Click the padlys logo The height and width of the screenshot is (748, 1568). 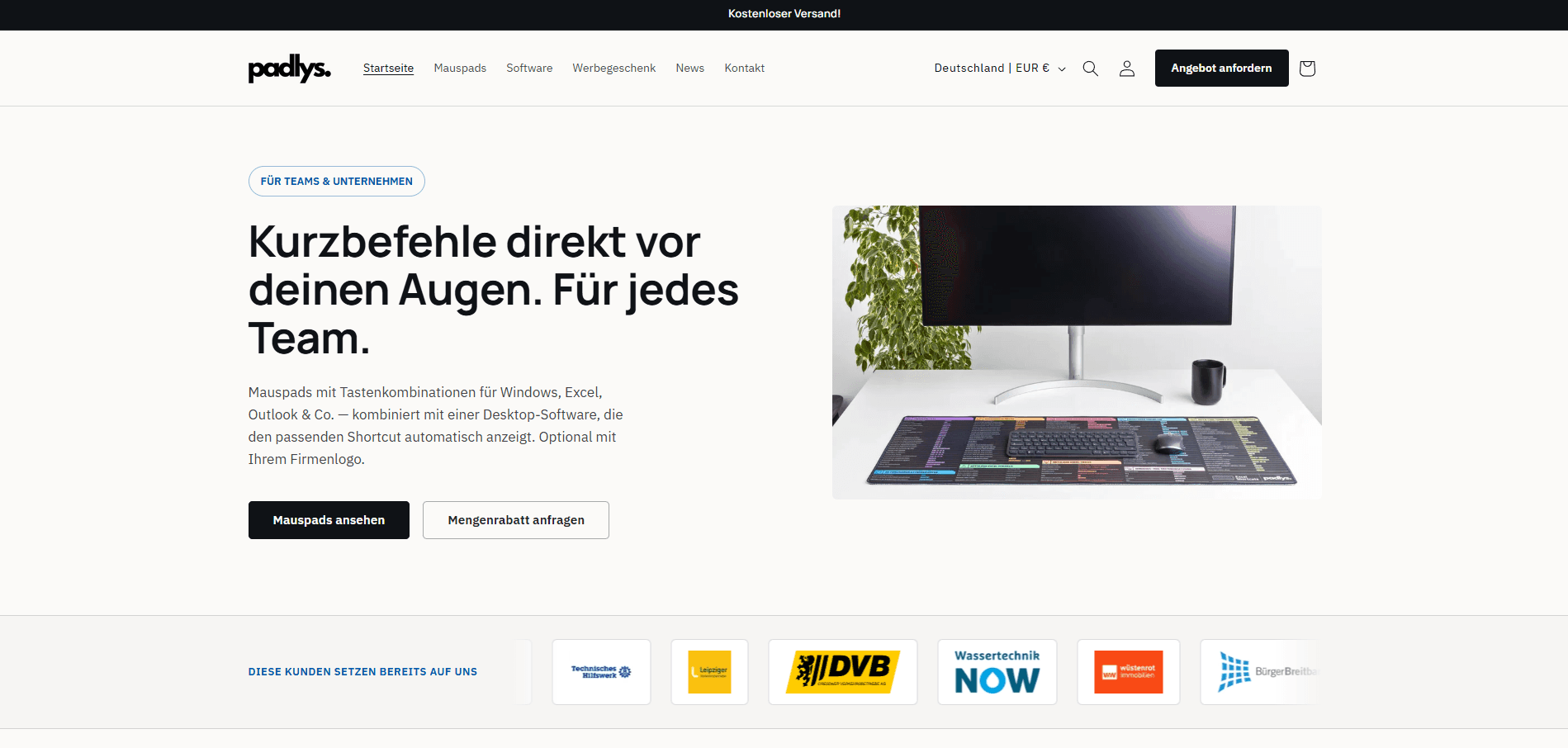pyautogui.click(x=289, y=69)
